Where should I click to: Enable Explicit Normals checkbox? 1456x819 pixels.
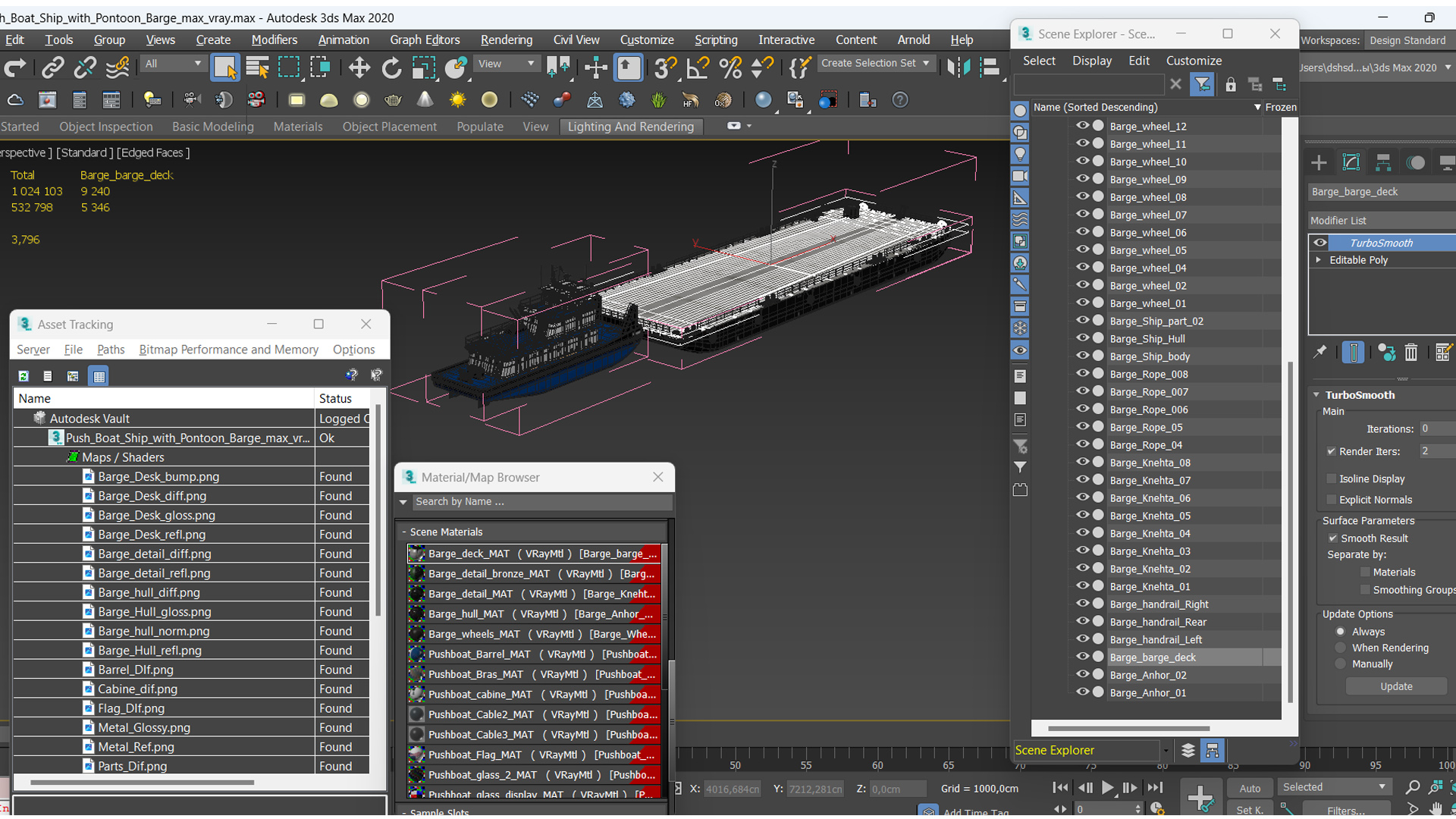coord(1331,500)
